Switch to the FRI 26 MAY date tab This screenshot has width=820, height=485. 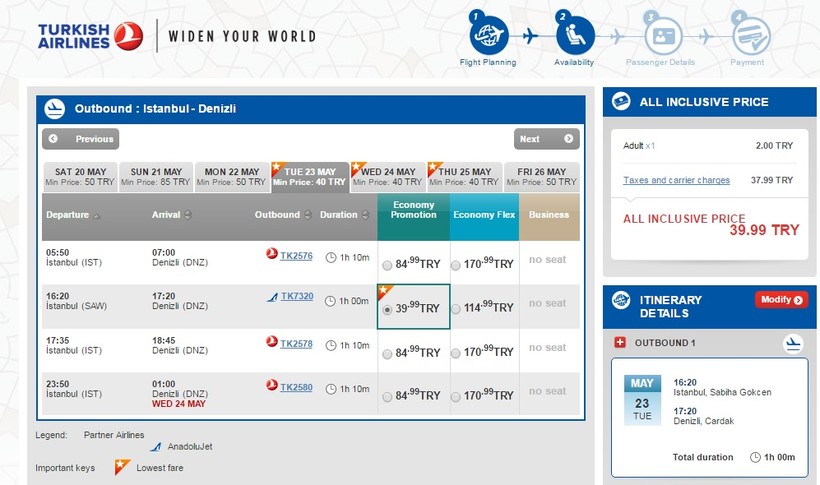(541, 177)
